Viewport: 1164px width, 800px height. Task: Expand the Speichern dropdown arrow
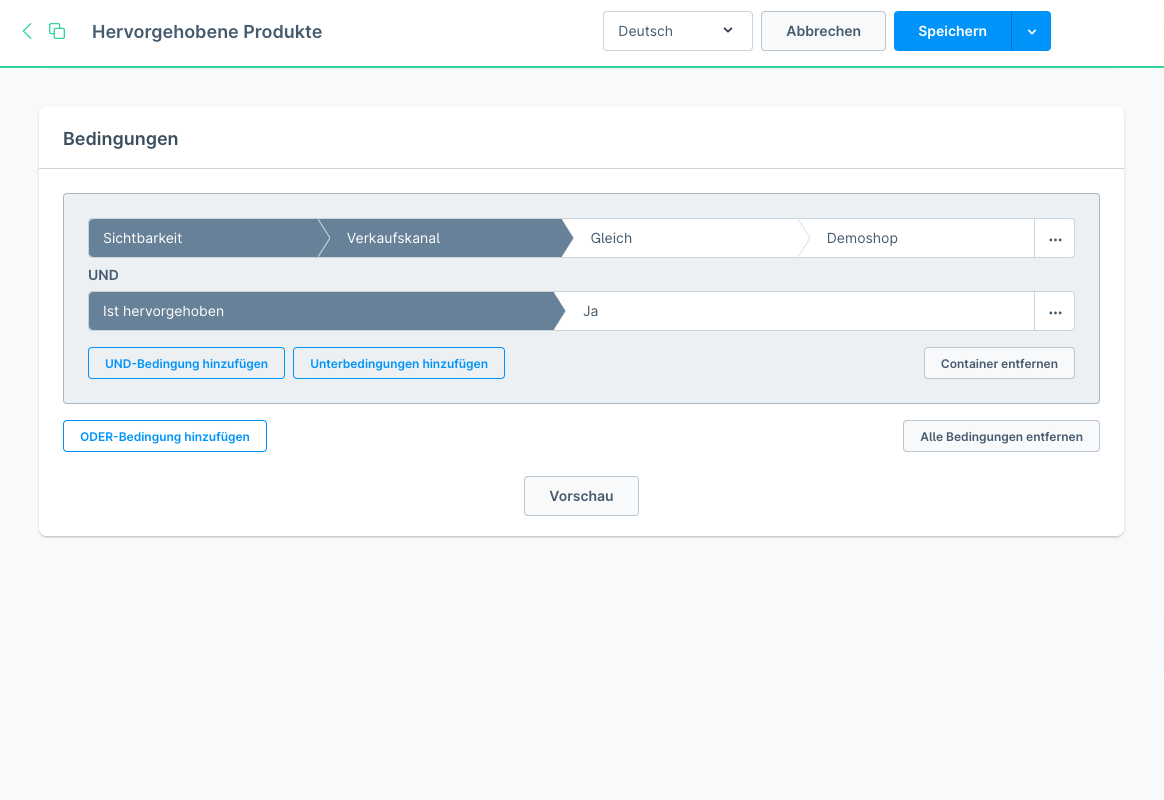click(1031, 31)
